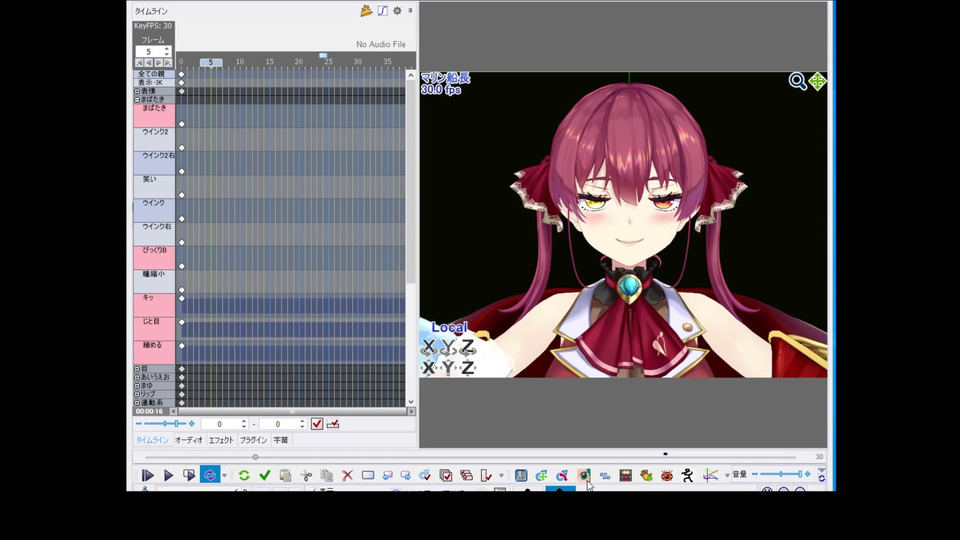The width and height of the screenshot is (960, 540).
Task: Click the green move arrows icon in viewport
Action: 817,81
